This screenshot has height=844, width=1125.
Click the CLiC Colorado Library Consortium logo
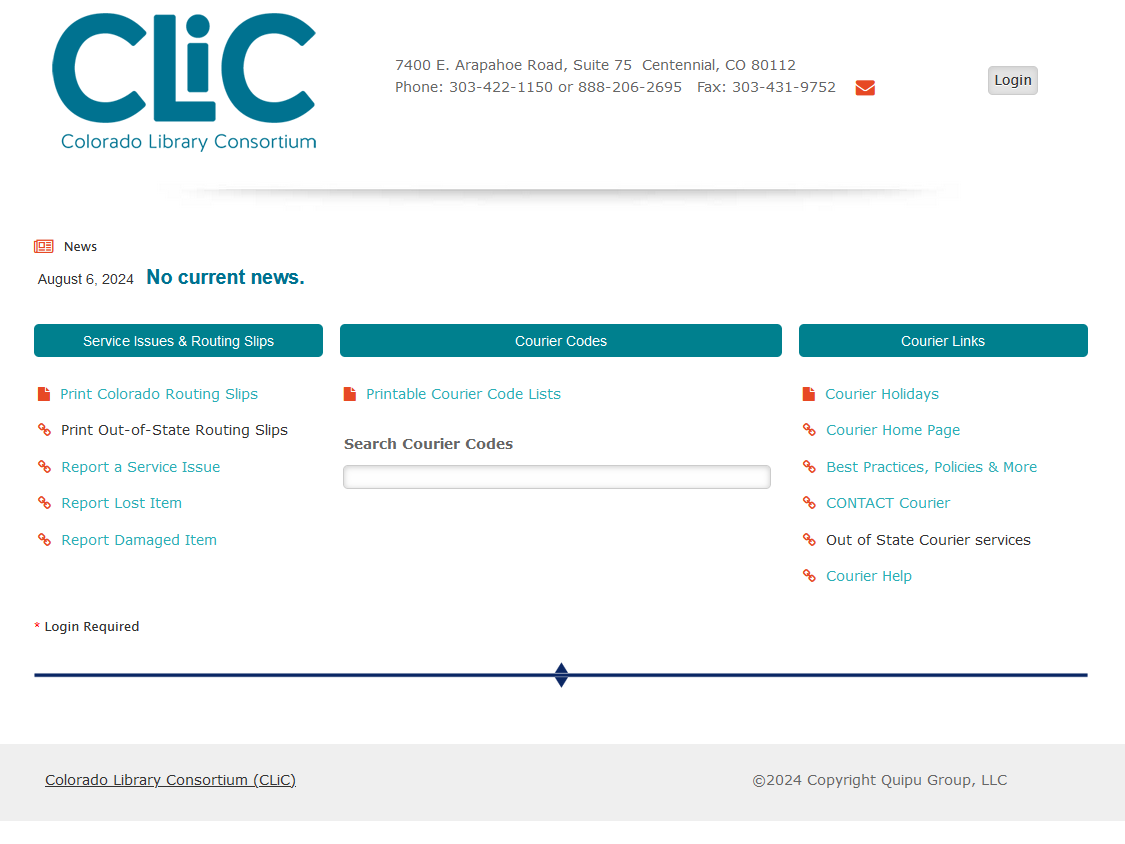tap(185, 82)
